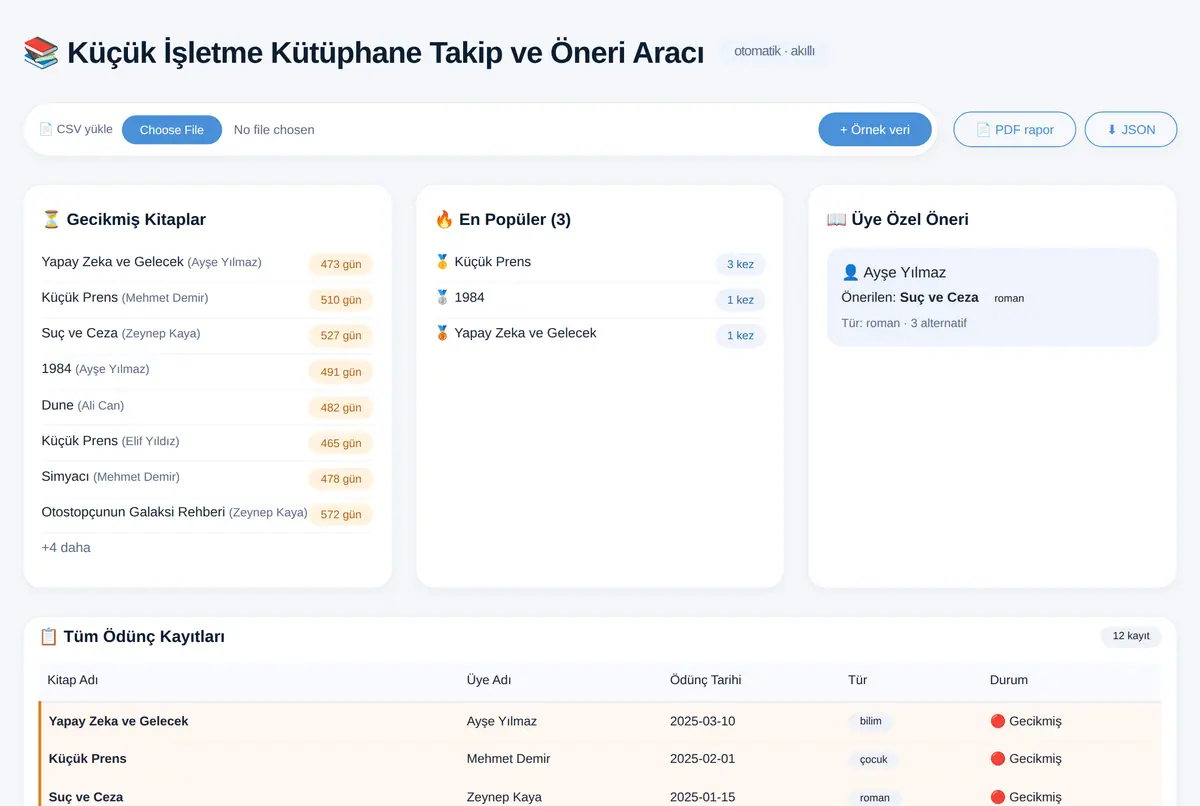The width and height of the screenshot is (1200, 806).
Task: Expand the '+4 daha' overdue list link
Action: coord(66,547)
